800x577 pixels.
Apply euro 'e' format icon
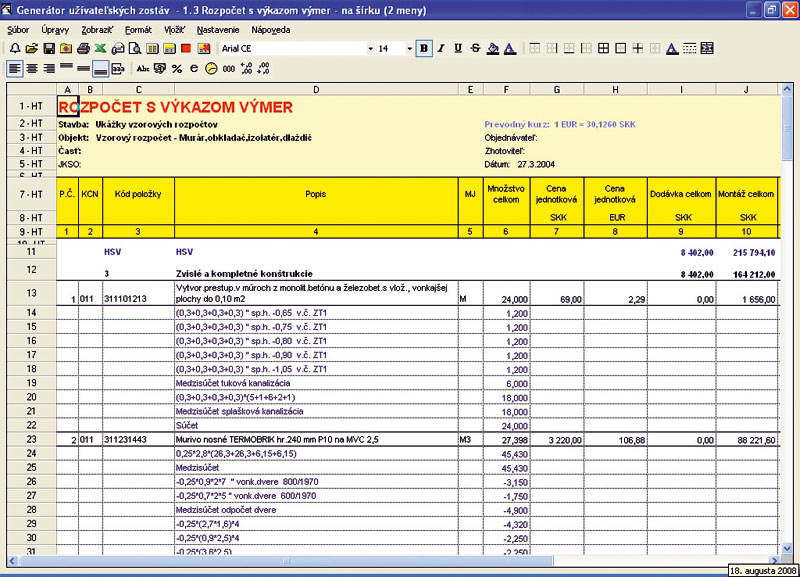(194, 68)
